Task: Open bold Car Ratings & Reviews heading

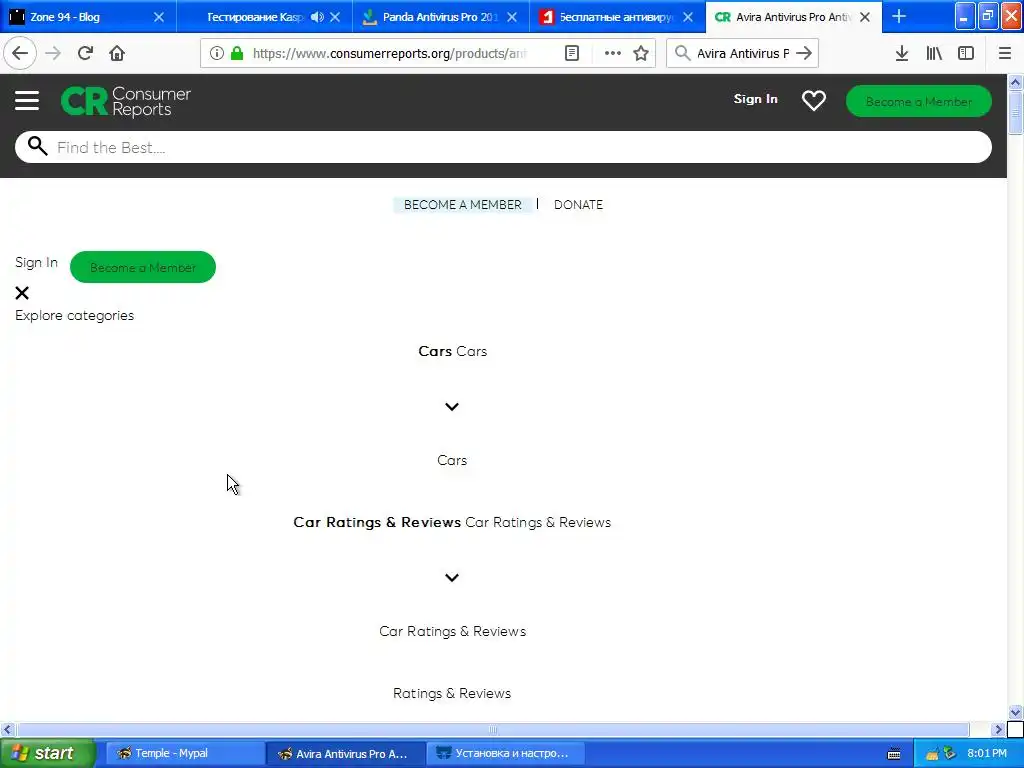Action: 377,522
